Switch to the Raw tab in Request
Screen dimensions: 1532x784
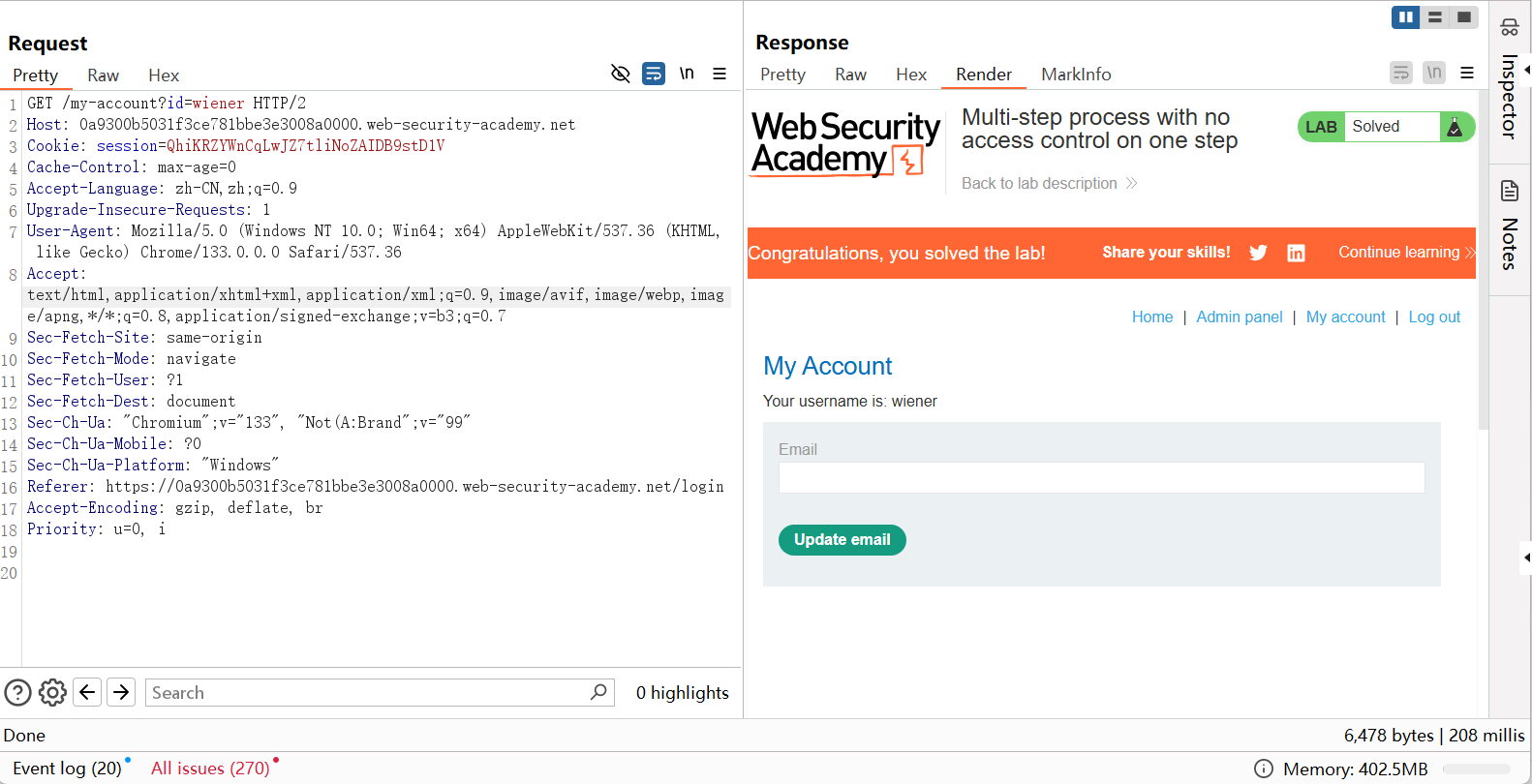(103, 75)
